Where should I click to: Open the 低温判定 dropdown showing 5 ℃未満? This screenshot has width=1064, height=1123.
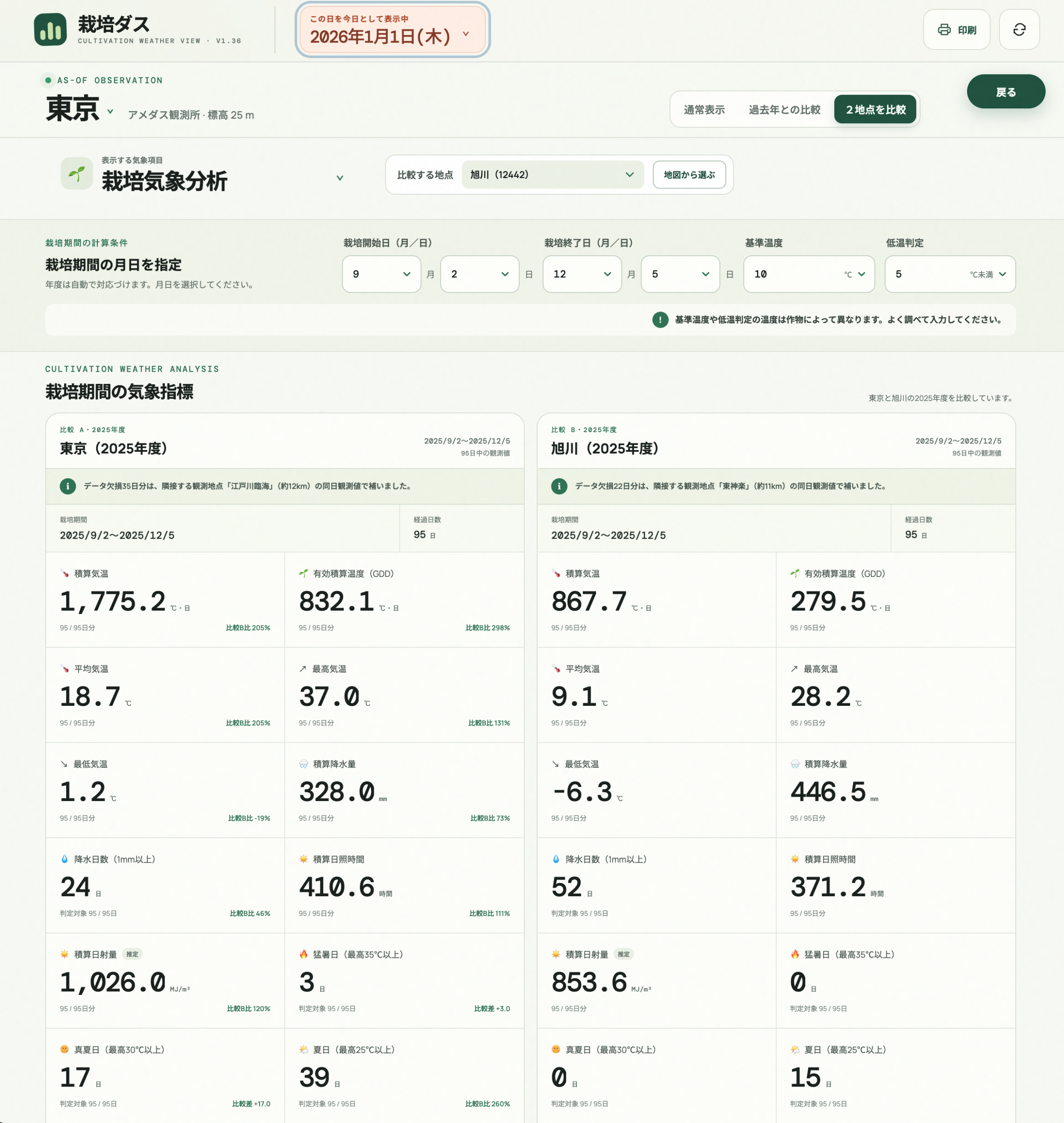click(x=950, y=274)
